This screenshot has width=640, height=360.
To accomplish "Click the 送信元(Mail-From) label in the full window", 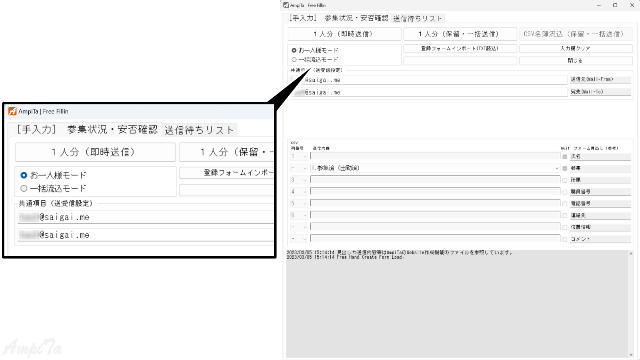I will pyautogui.click(x=600, y=80).
